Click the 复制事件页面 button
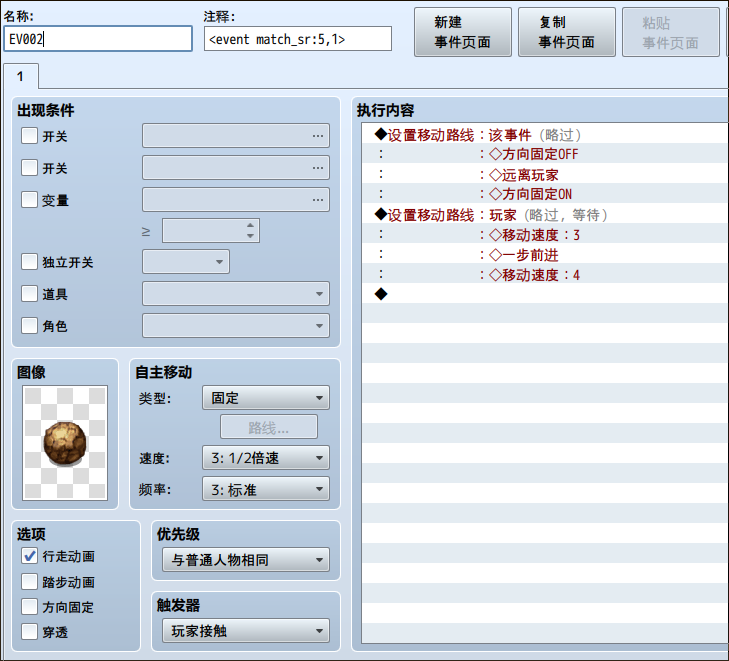The image size is (729, 661). pyautogui.click(x=567, y=32)
